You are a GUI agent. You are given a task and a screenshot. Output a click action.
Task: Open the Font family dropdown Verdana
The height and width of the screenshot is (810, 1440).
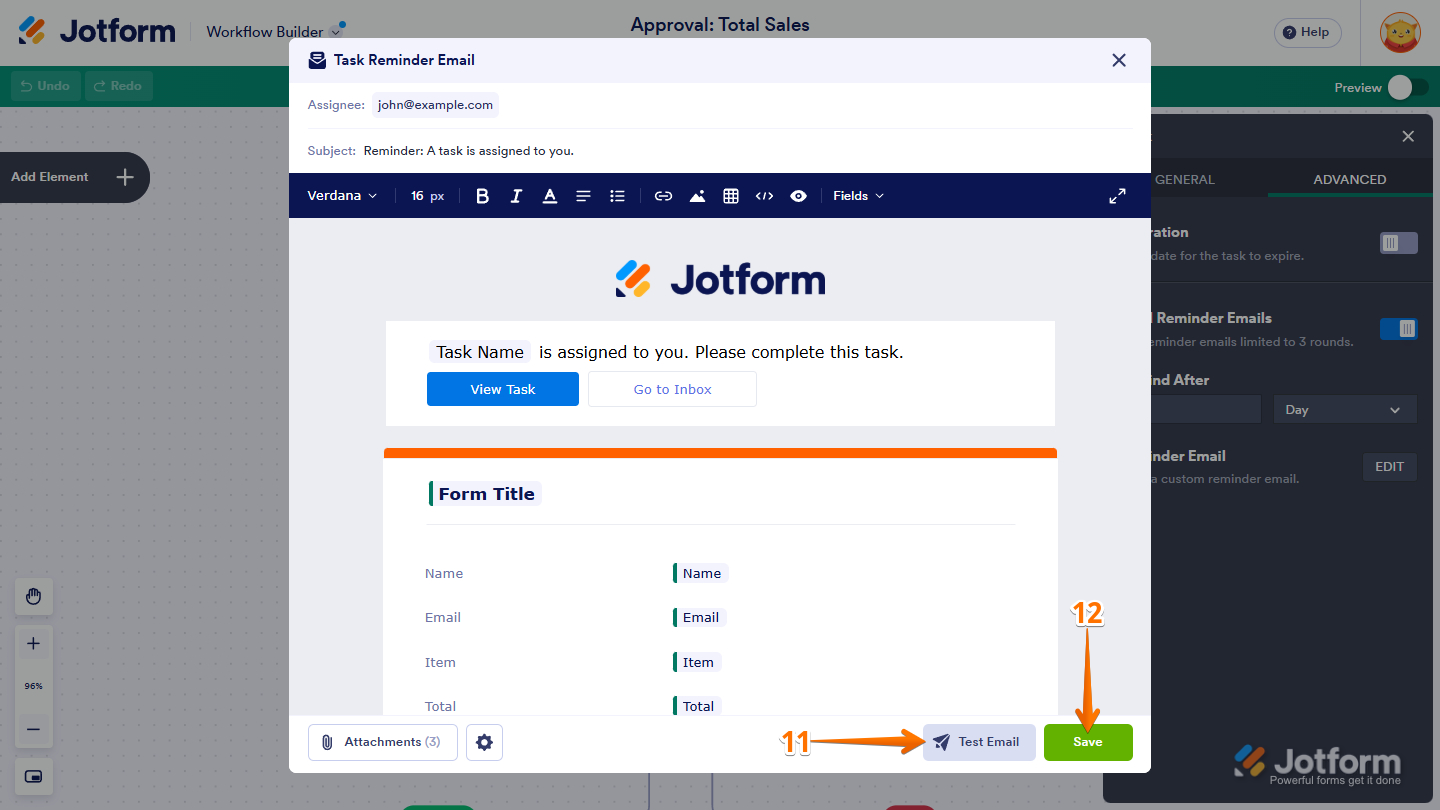342,196
